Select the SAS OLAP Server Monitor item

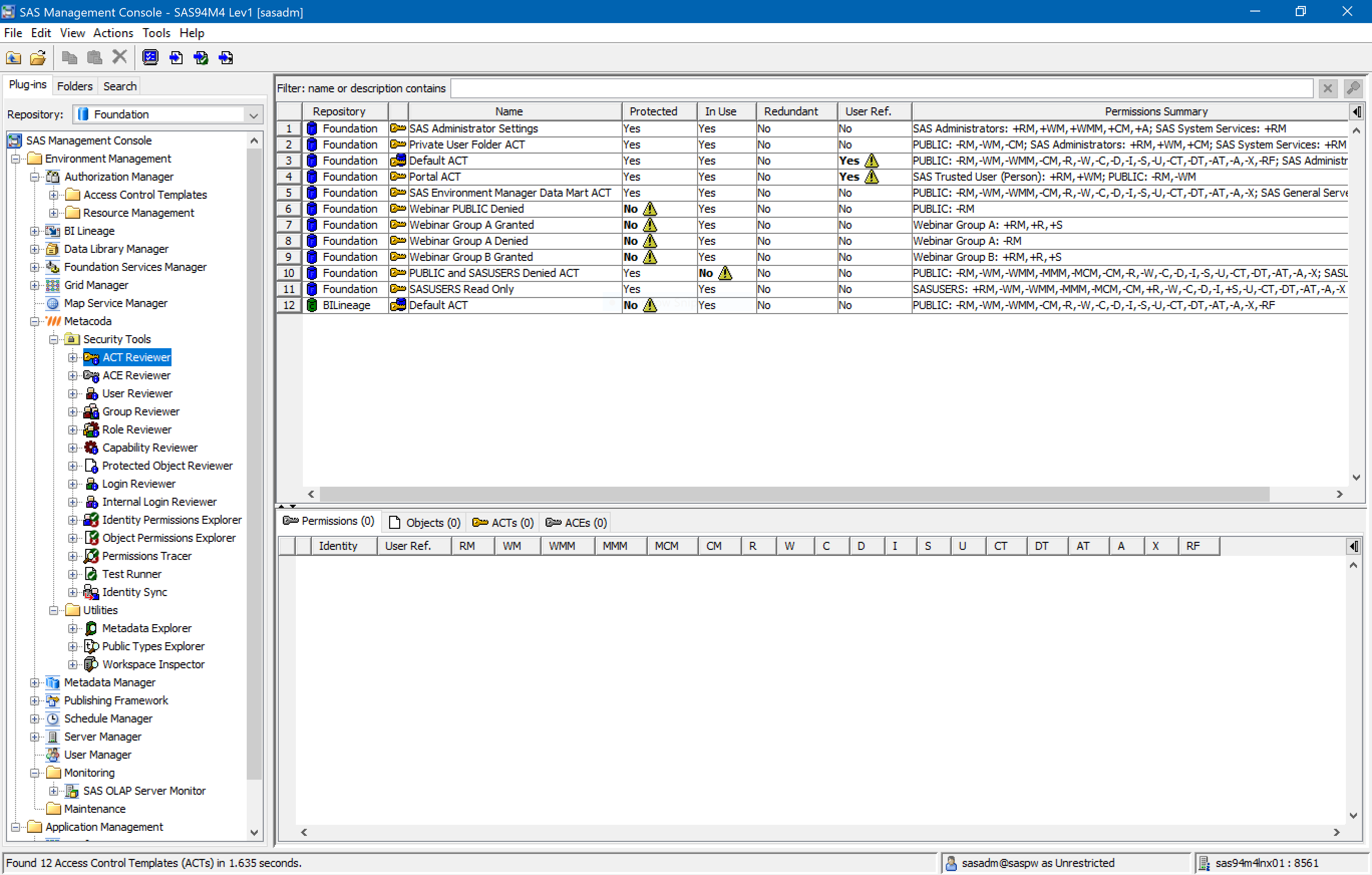tap(144, 791)
